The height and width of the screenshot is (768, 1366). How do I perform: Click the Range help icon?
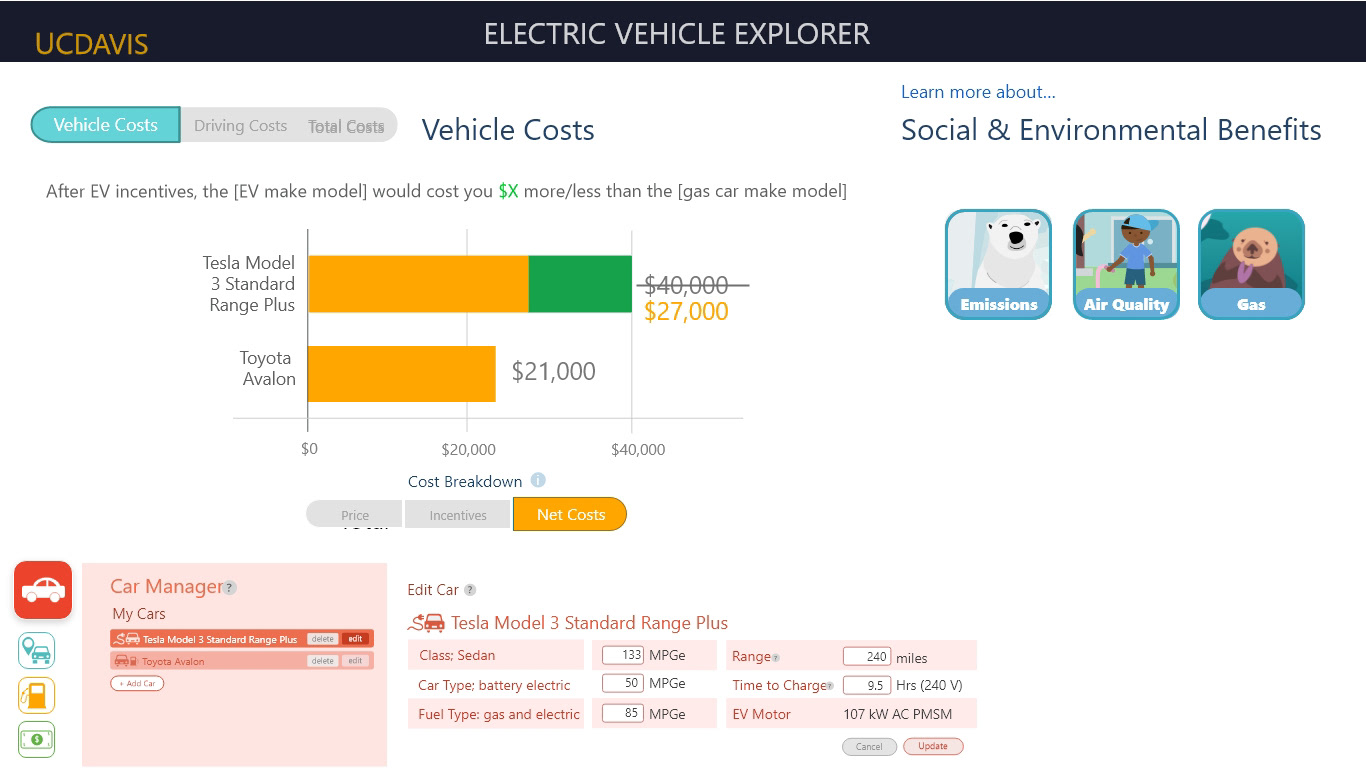pos(776,658)
